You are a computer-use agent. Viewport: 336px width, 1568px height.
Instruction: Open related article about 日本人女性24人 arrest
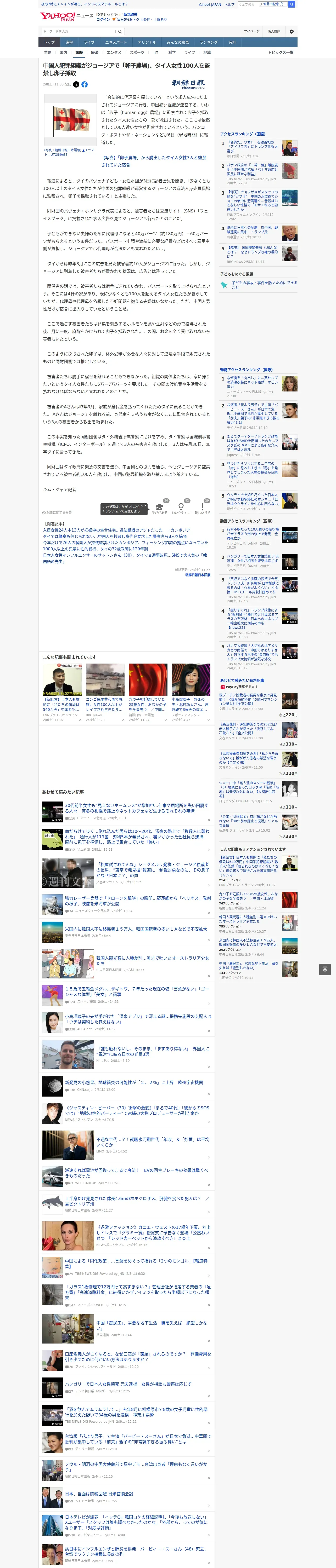116,530
